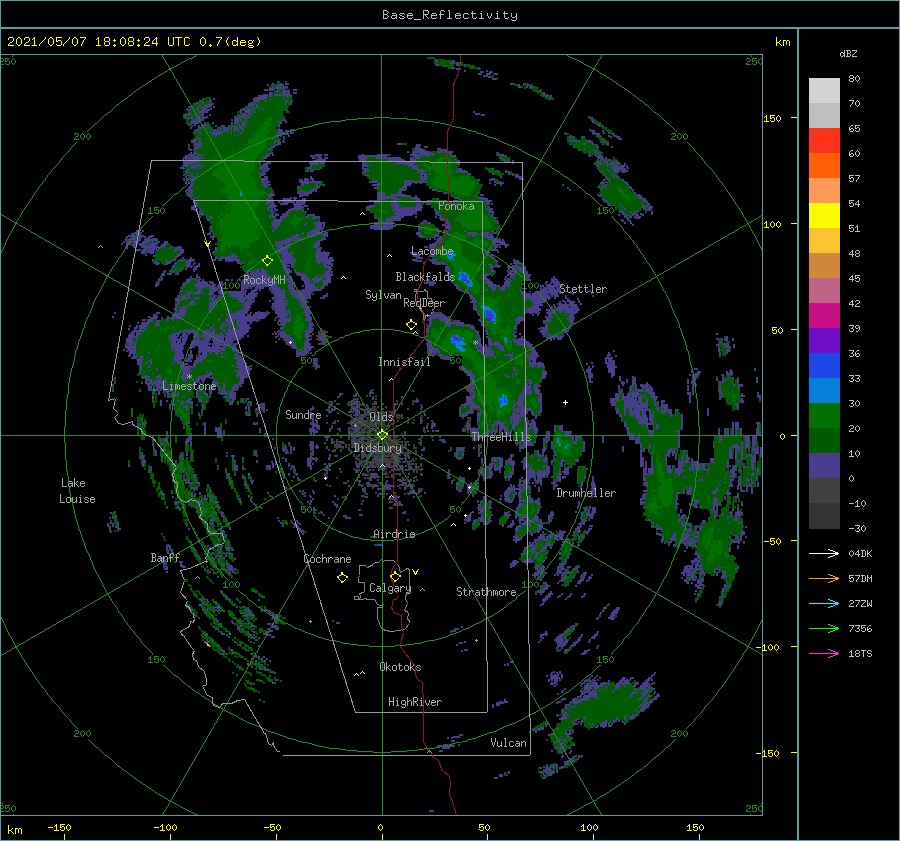Click the Limestone label

tap(189, 386)
